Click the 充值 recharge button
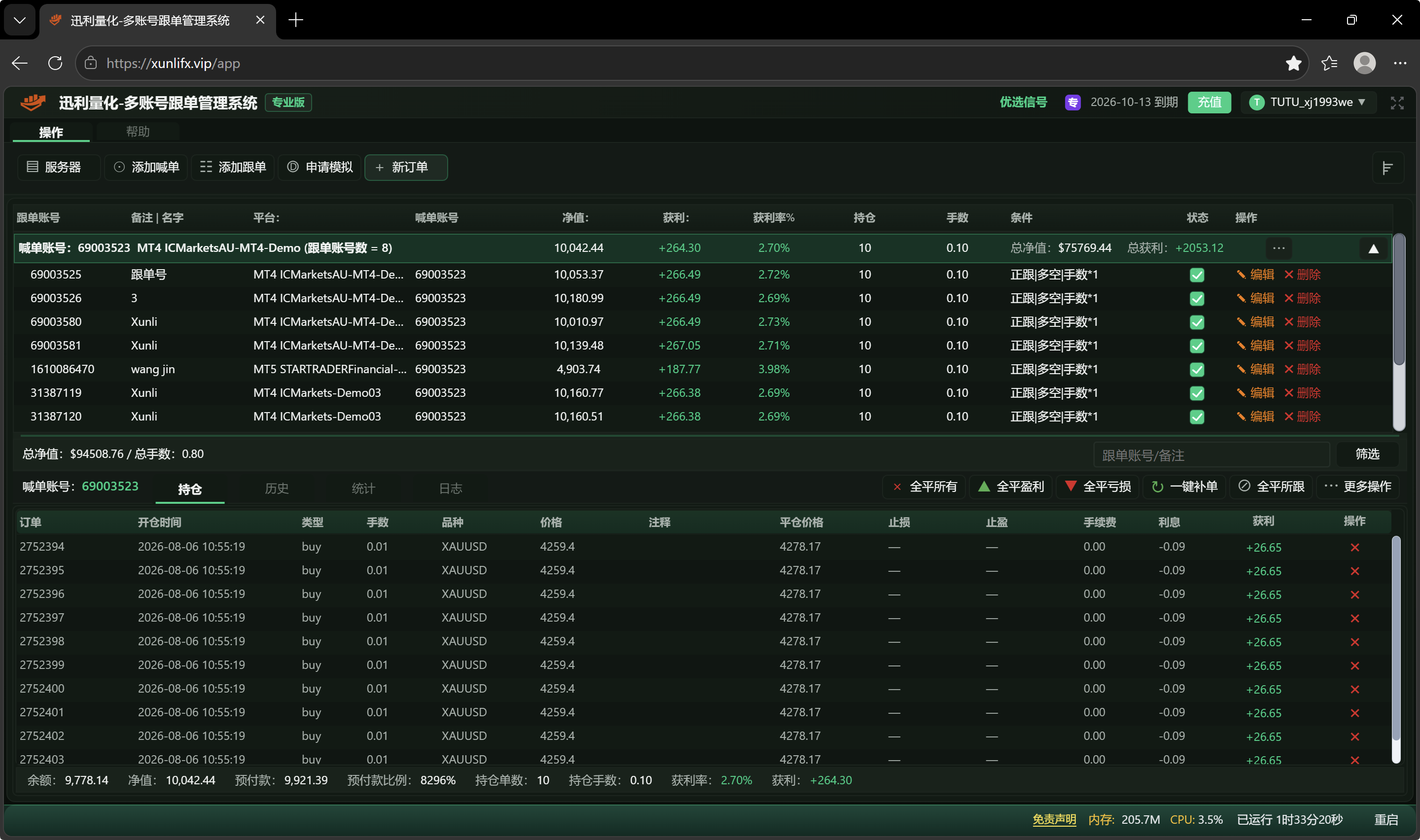Viewport: 1420px width, 840px height. (x=1209, y=103)
